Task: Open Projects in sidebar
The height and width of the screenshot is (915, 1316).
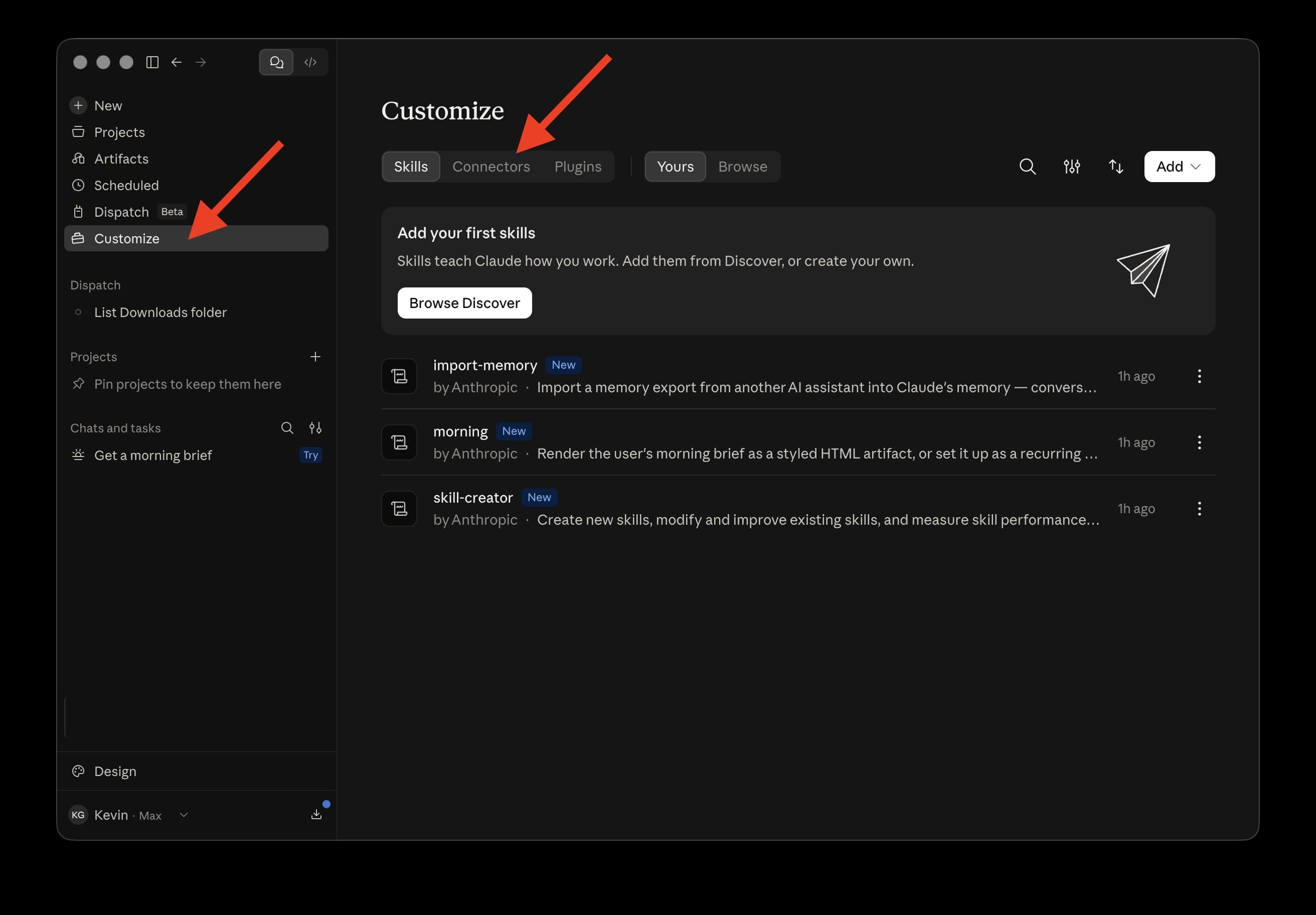Action: point(196,132)
